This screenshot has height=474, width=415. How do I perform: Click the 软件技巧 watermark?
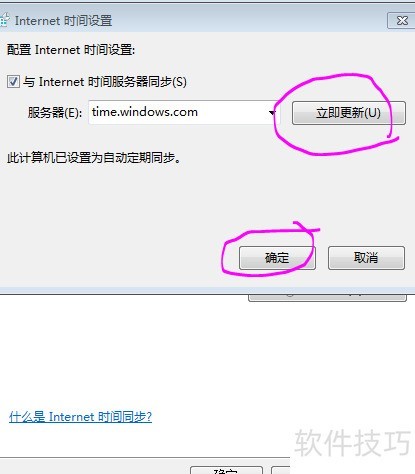[353, 443]
